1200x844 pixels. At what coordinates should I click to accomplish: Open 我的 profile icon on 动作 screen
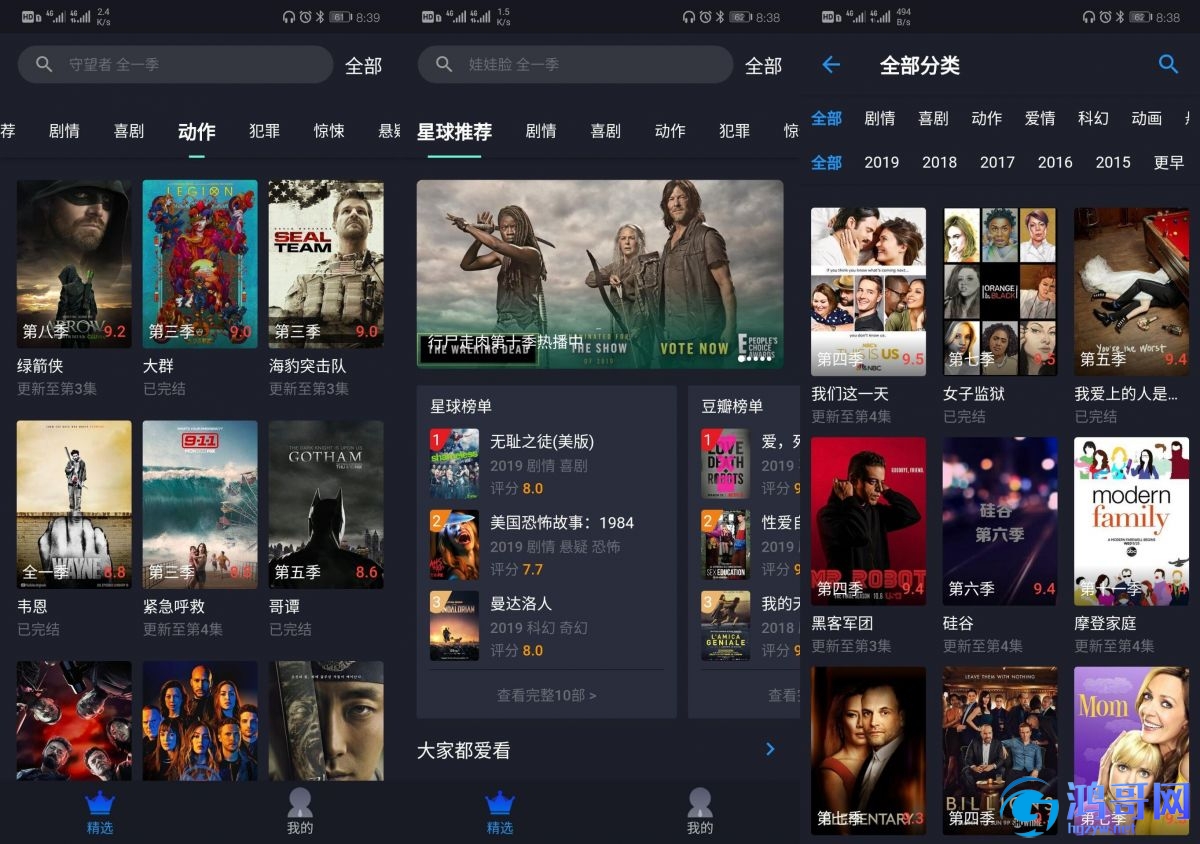[x=300, y=803]
